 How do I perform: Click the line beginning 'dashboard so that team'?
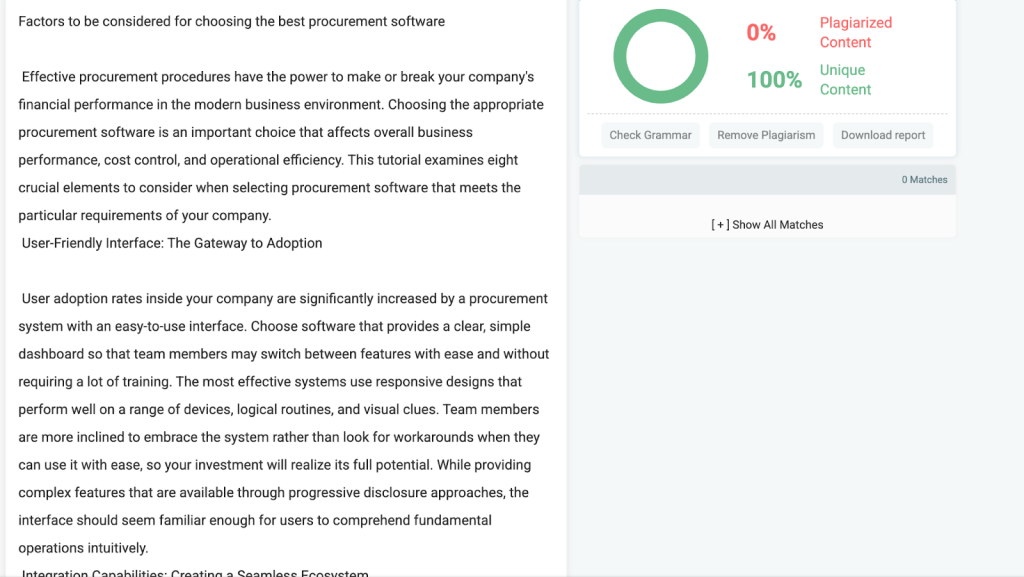click(x=284, y=354)
